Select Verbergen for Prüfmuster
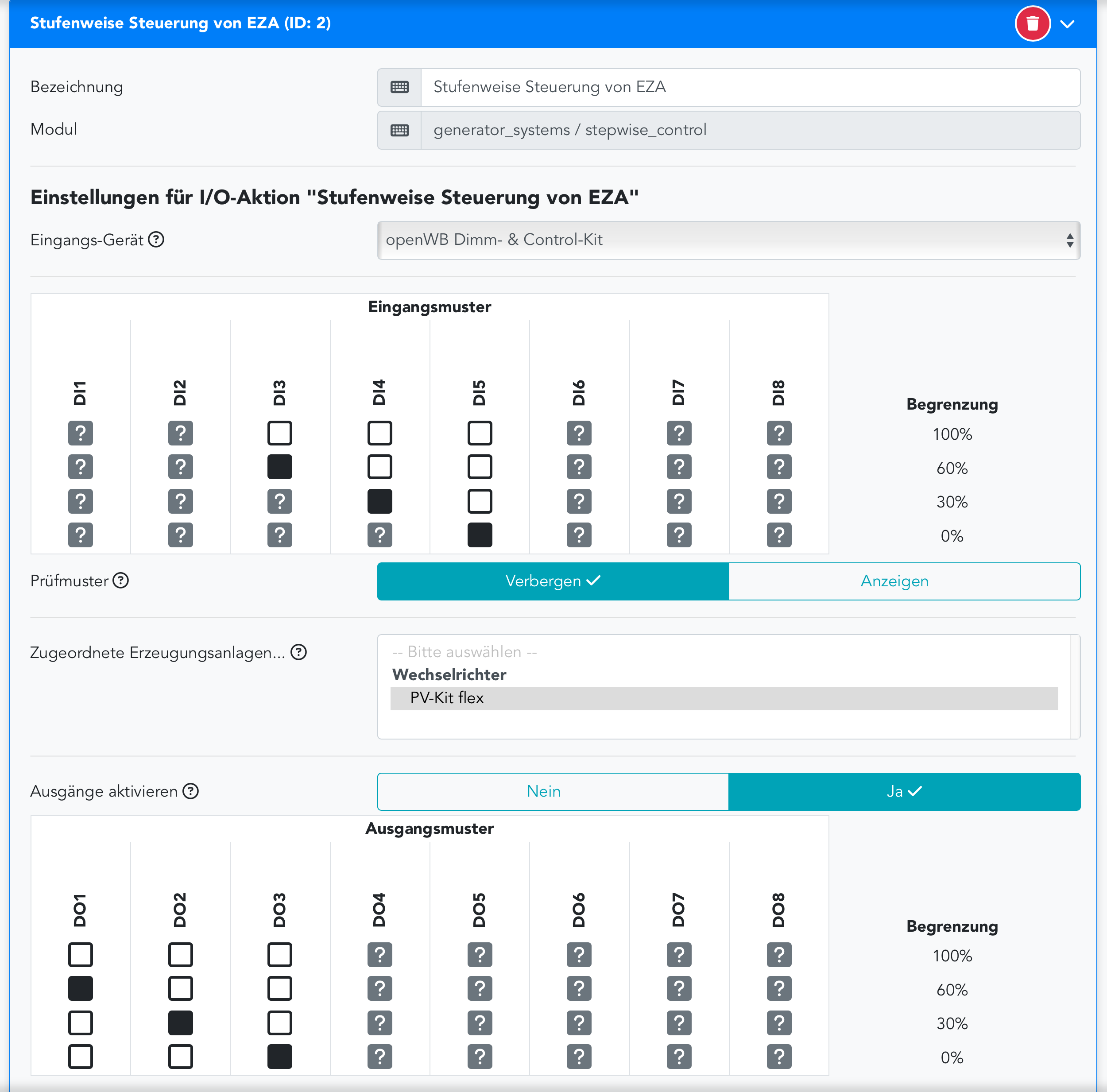 click(552, 581)
